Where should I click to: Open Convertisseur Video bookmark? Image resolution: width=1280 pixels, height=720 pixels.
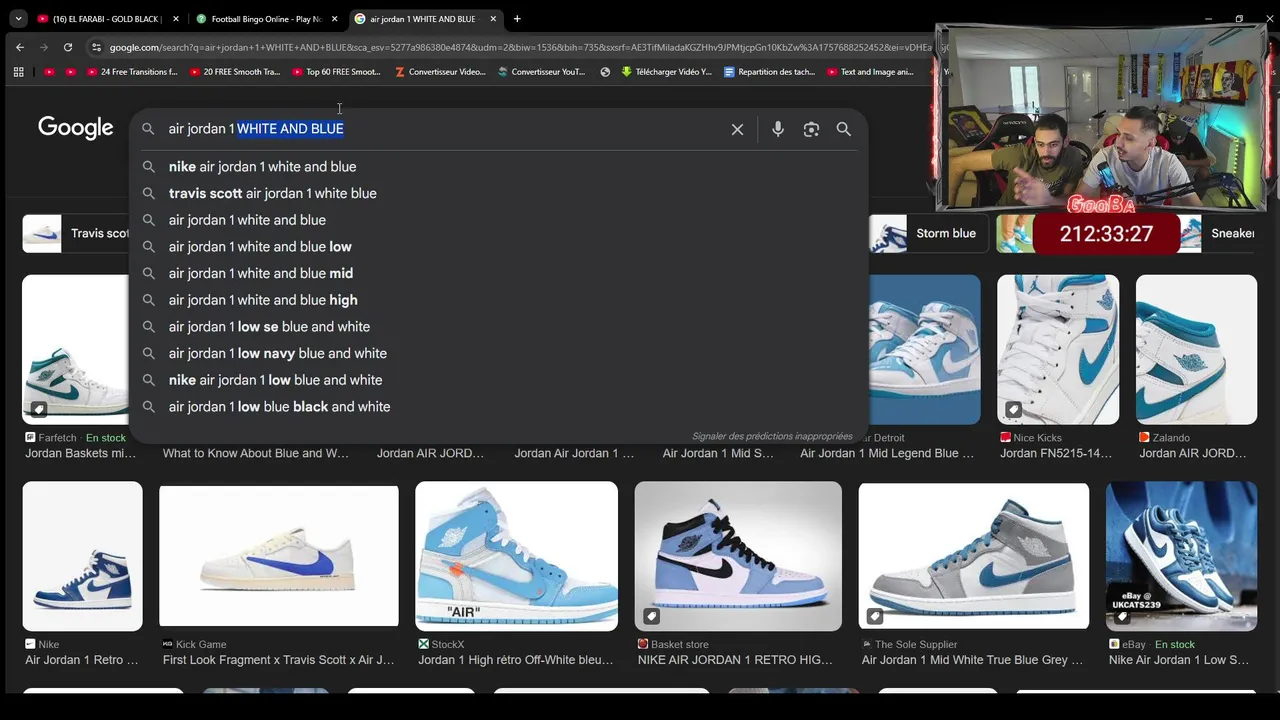point(440,72)
